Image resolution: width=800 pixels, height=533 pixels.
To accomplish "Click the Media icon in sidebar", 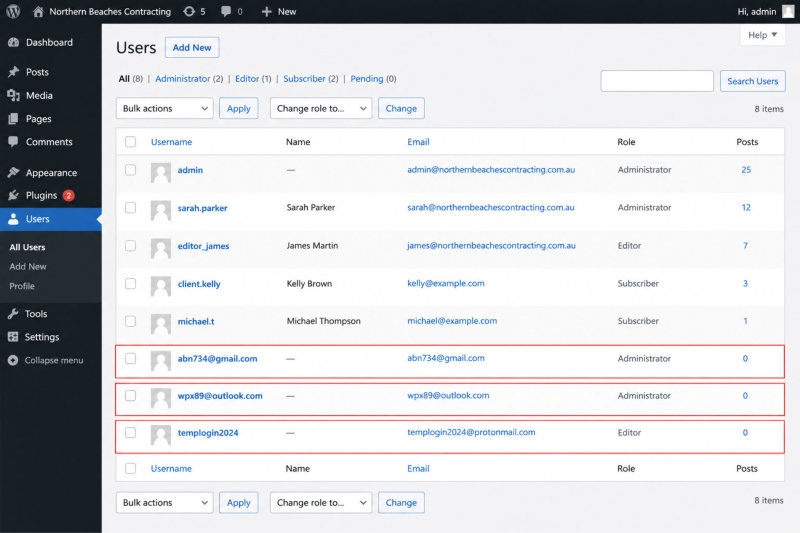I will click(14, 95).
